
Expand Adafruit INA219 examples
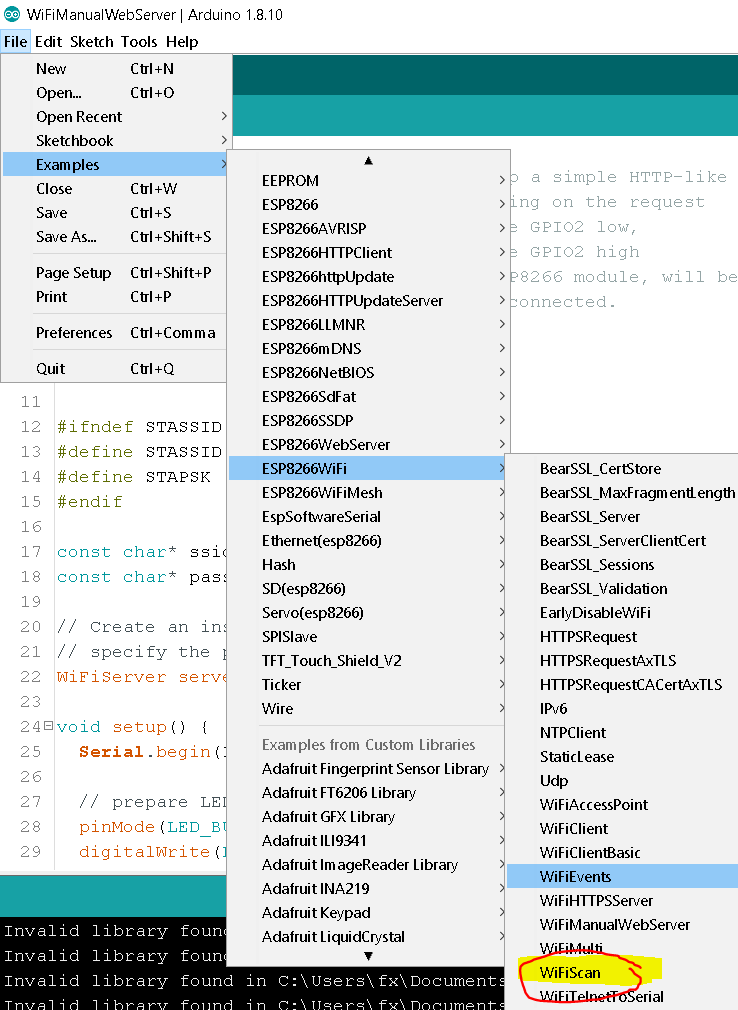tap(368, 888)
